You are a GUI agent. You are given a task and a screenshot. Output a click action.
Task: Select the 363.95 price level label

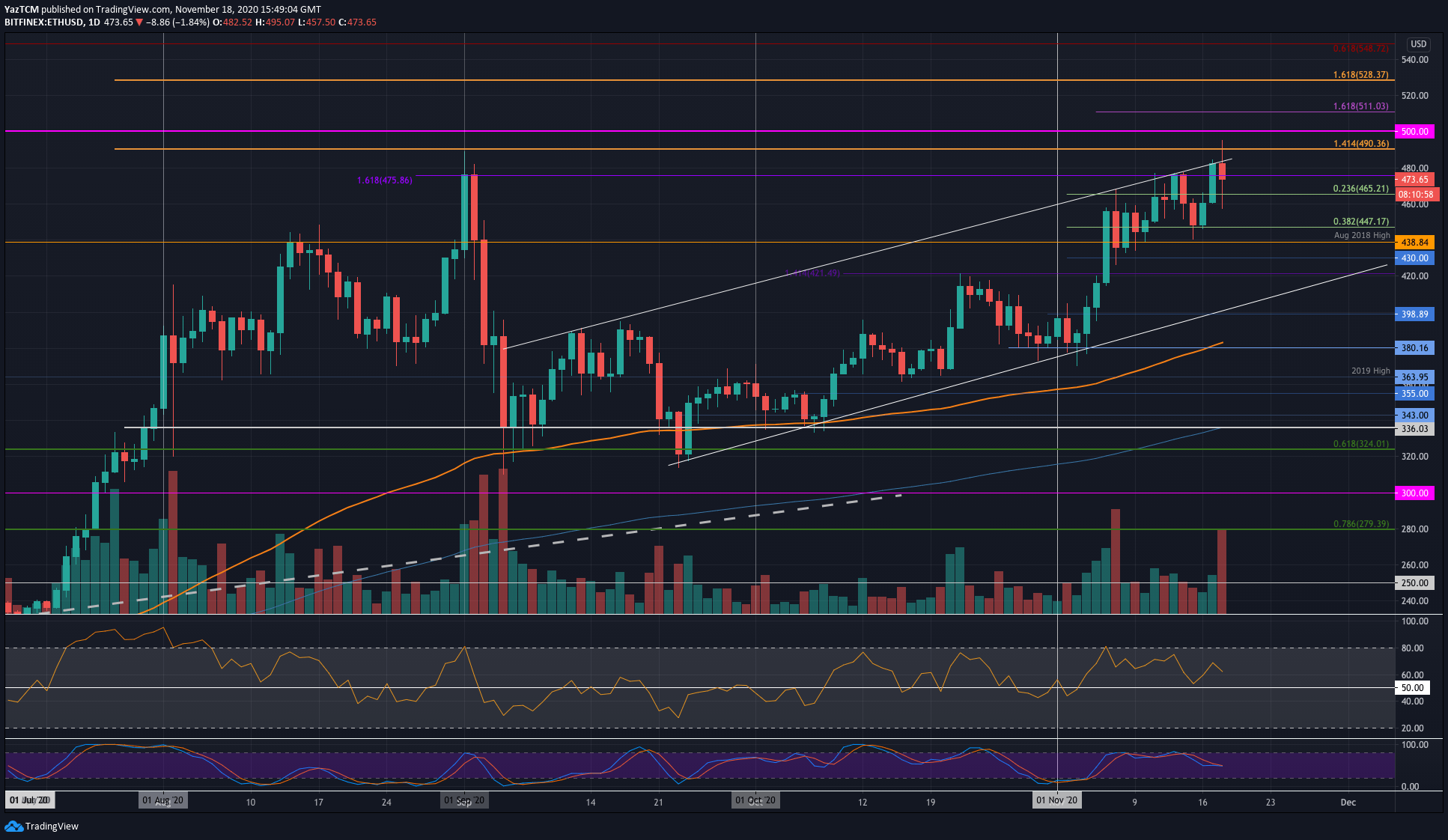[1415, 377]
